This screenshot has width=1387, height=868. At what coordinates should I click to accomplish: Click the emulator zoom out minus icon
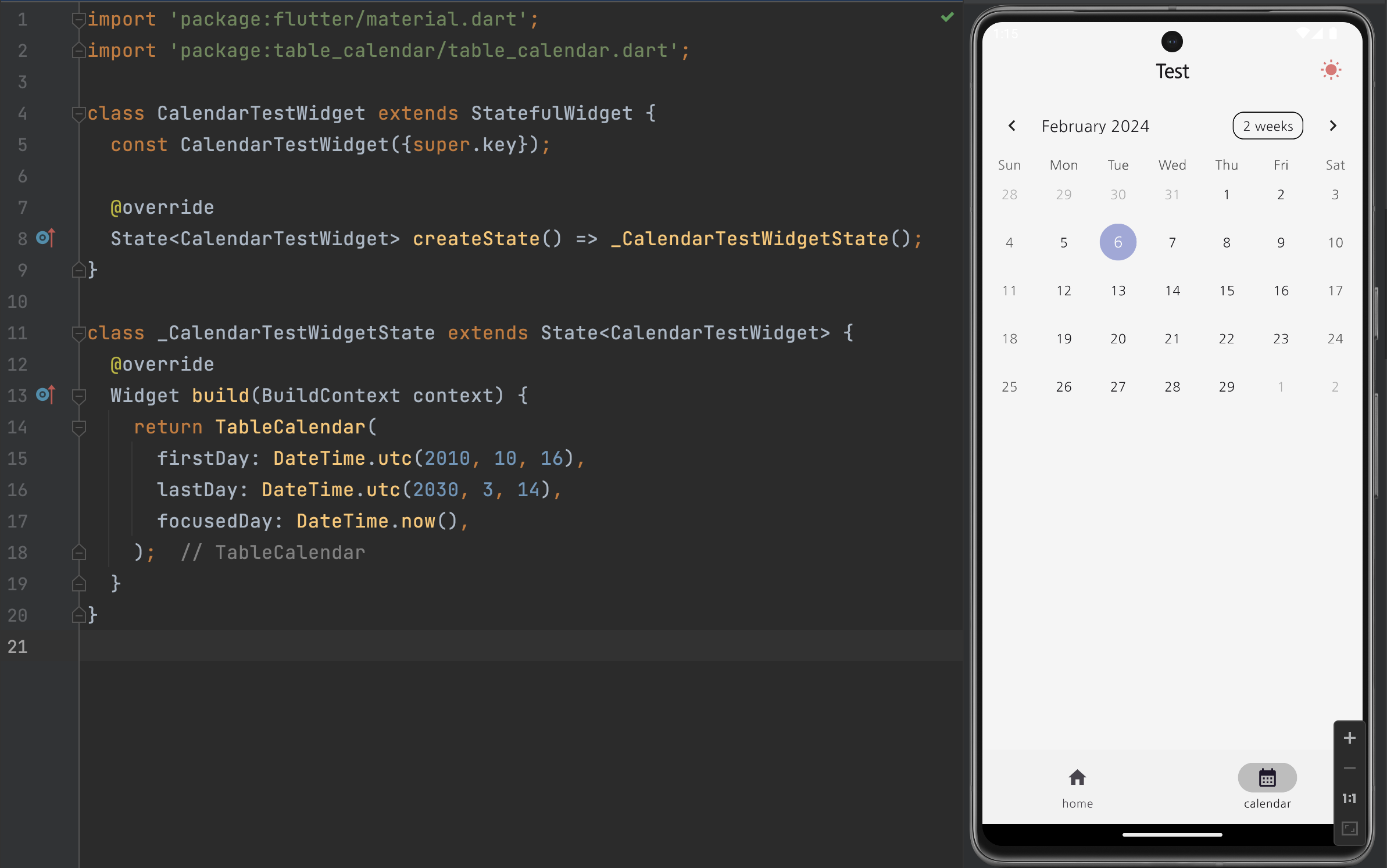(x=1349, y=769)
